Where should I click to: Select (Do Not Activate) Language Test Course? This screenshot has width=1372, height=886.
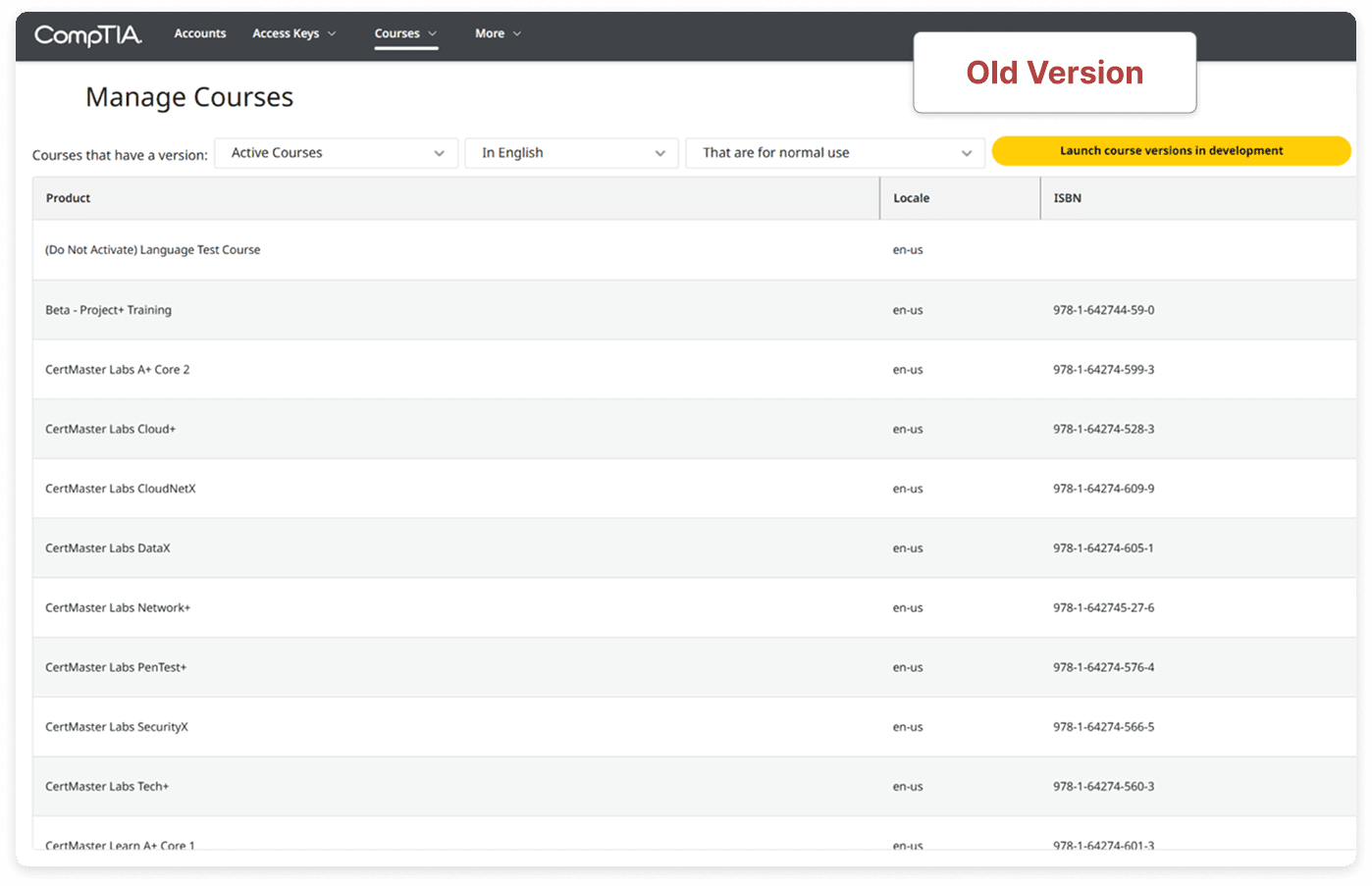point(152,250)
